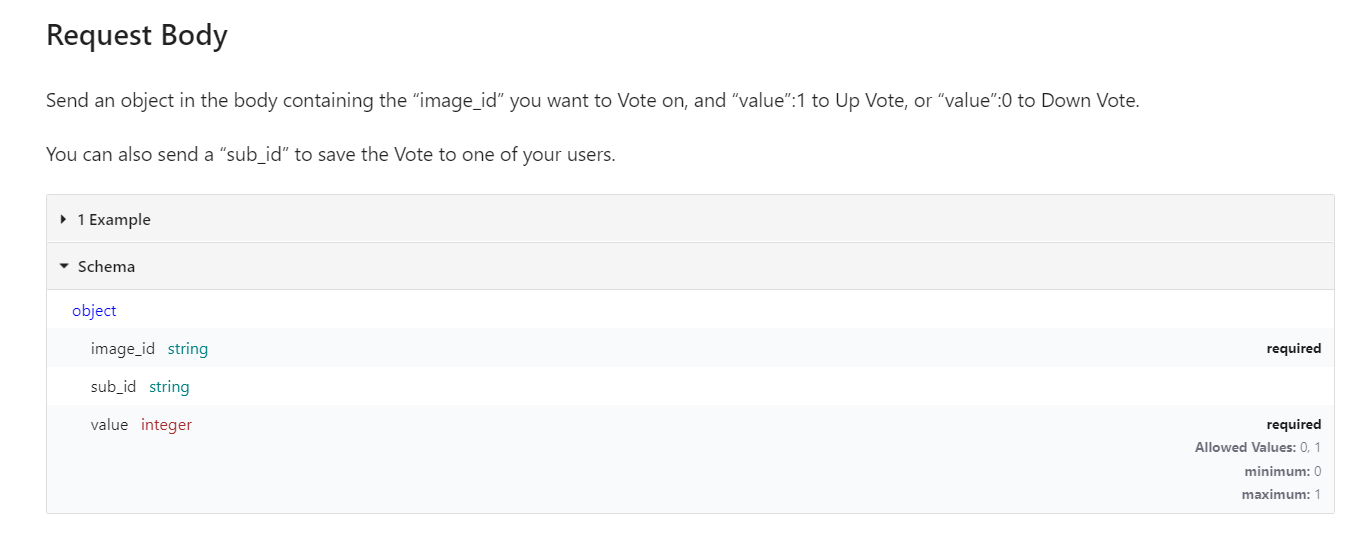The height and width of the screenshot is (551, 1372).
Task: Expand the 1 Example section arrow
Action: (64, 220)
